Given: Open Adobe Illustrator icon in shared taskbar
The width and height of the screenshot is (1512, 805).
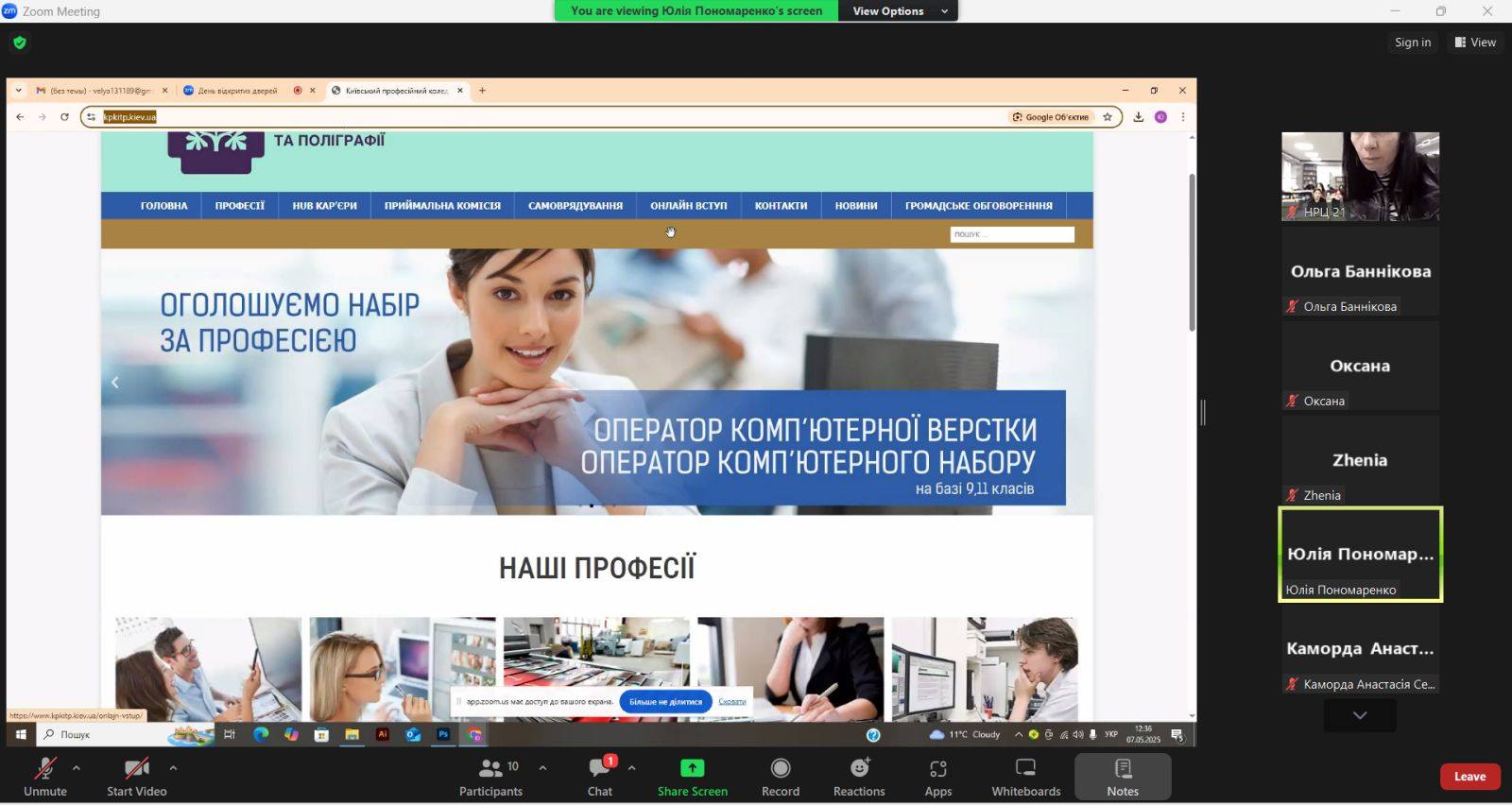Looking at the screenshot, I should [382, 734].
